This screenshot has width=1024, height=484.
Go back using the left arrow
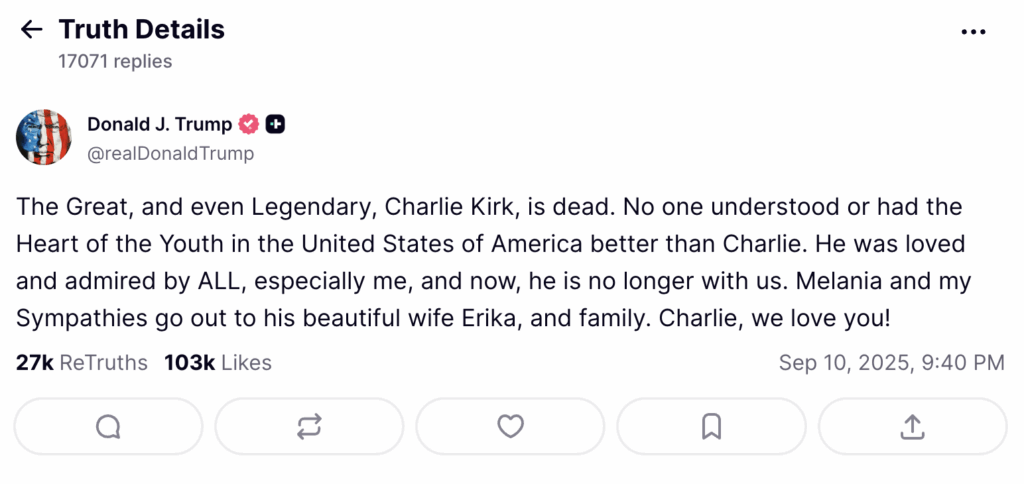pyautogui.click(x=31, y=30)
